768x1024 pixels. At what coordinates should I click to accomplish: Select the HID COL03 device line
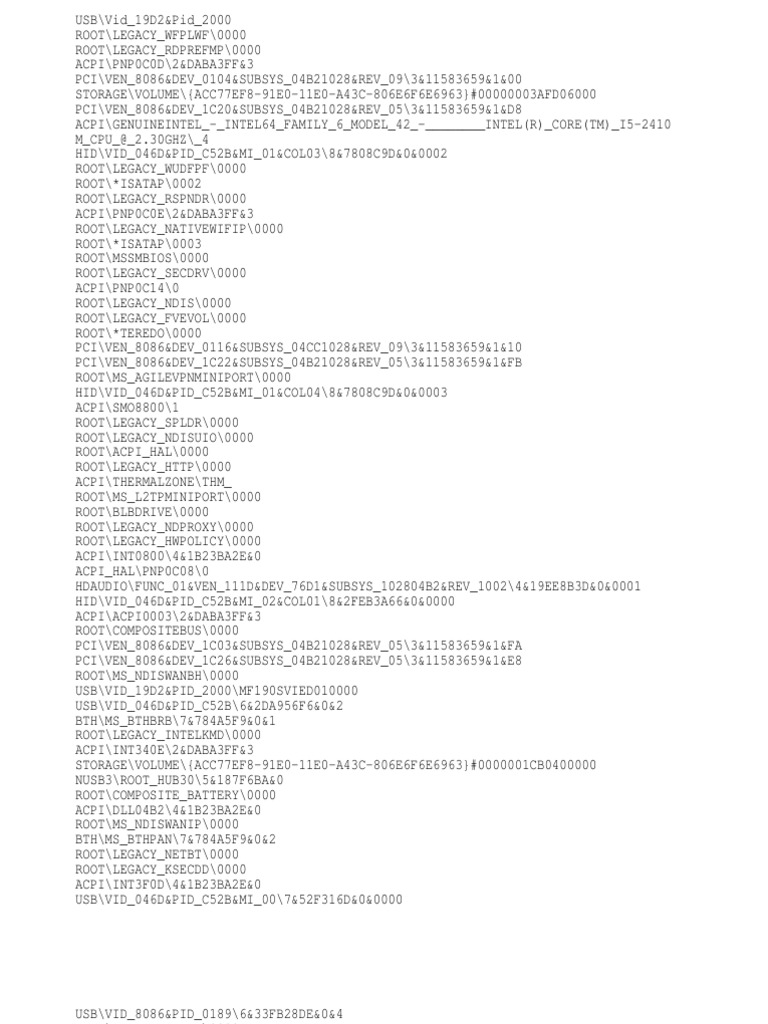(261, 154)
